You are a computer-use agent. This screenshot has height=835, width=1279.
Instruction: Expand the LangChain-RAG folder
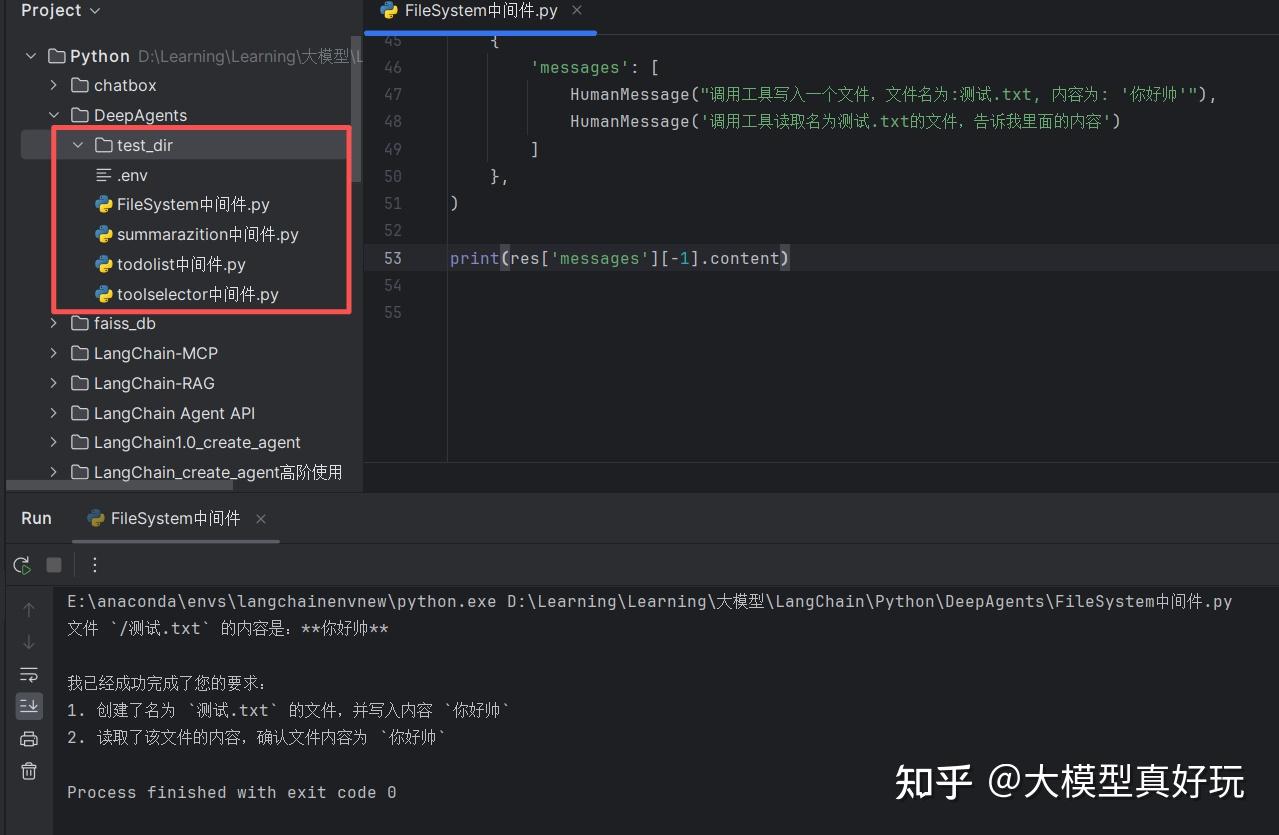pyautogui.click(x=55, y=384)
